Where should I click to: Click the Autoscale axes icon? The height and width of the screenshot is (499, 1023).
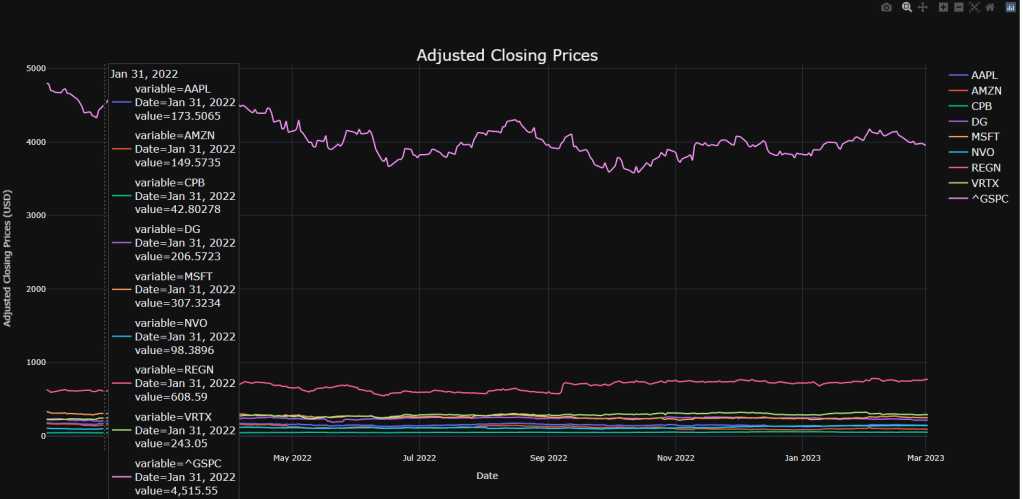(x=974, y=7)
